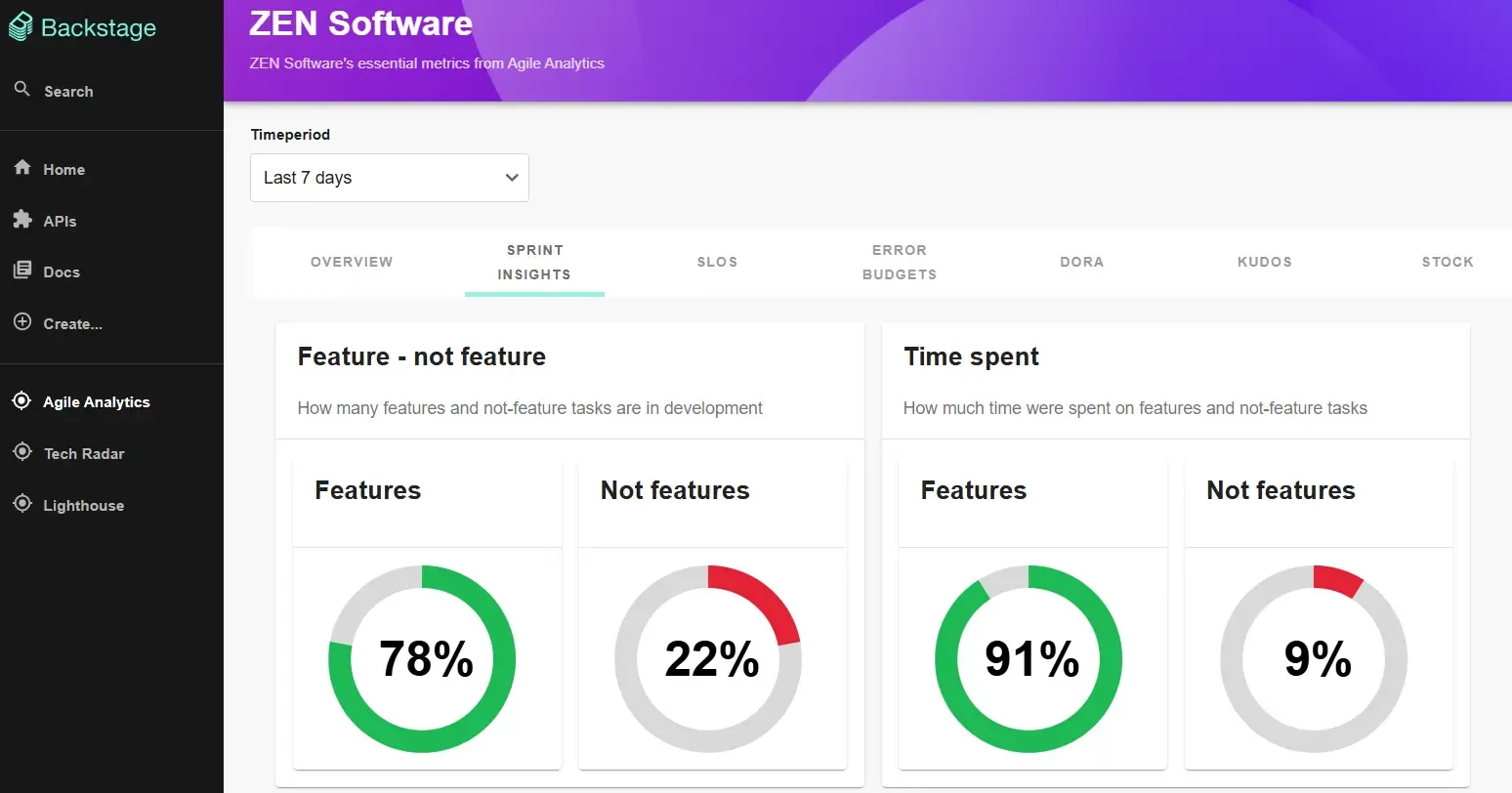Open APIs from the sidebar

point(60,221)
